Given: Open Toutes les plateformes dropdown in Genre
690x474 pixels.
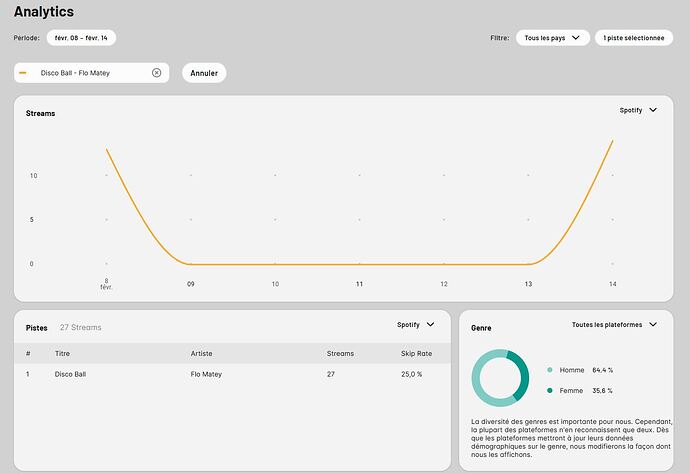Looking at the screenshot, I should [x=614, y=325].
